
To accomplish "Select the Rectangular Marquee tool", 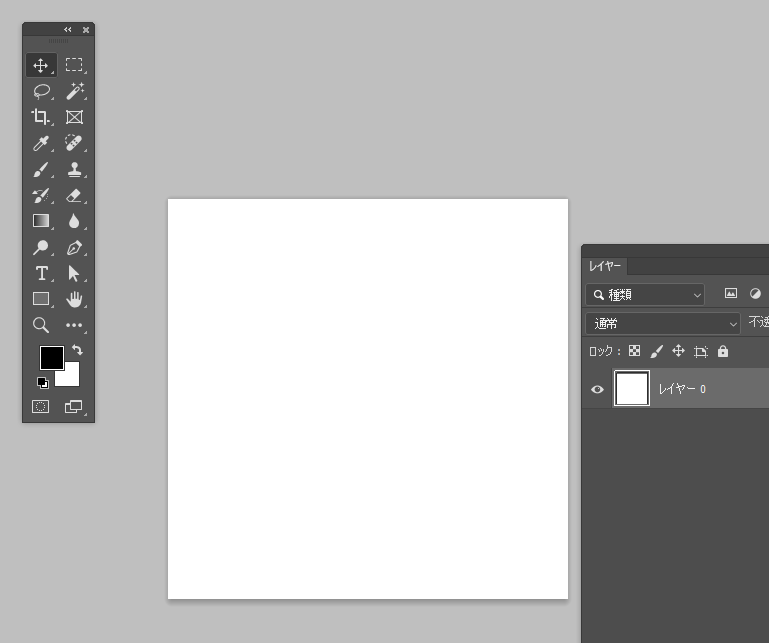I will coord(74,65).
